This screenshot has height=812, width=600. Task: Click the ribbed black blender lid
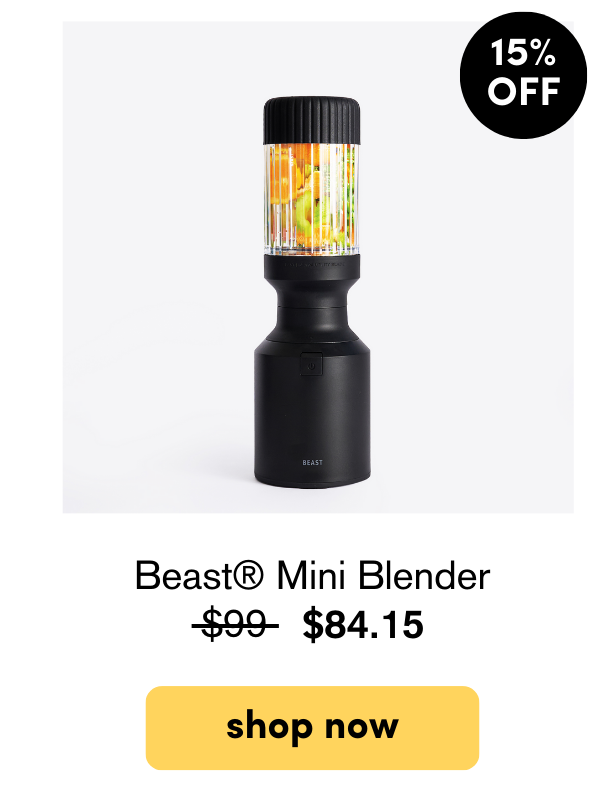[x=312, y=120]
